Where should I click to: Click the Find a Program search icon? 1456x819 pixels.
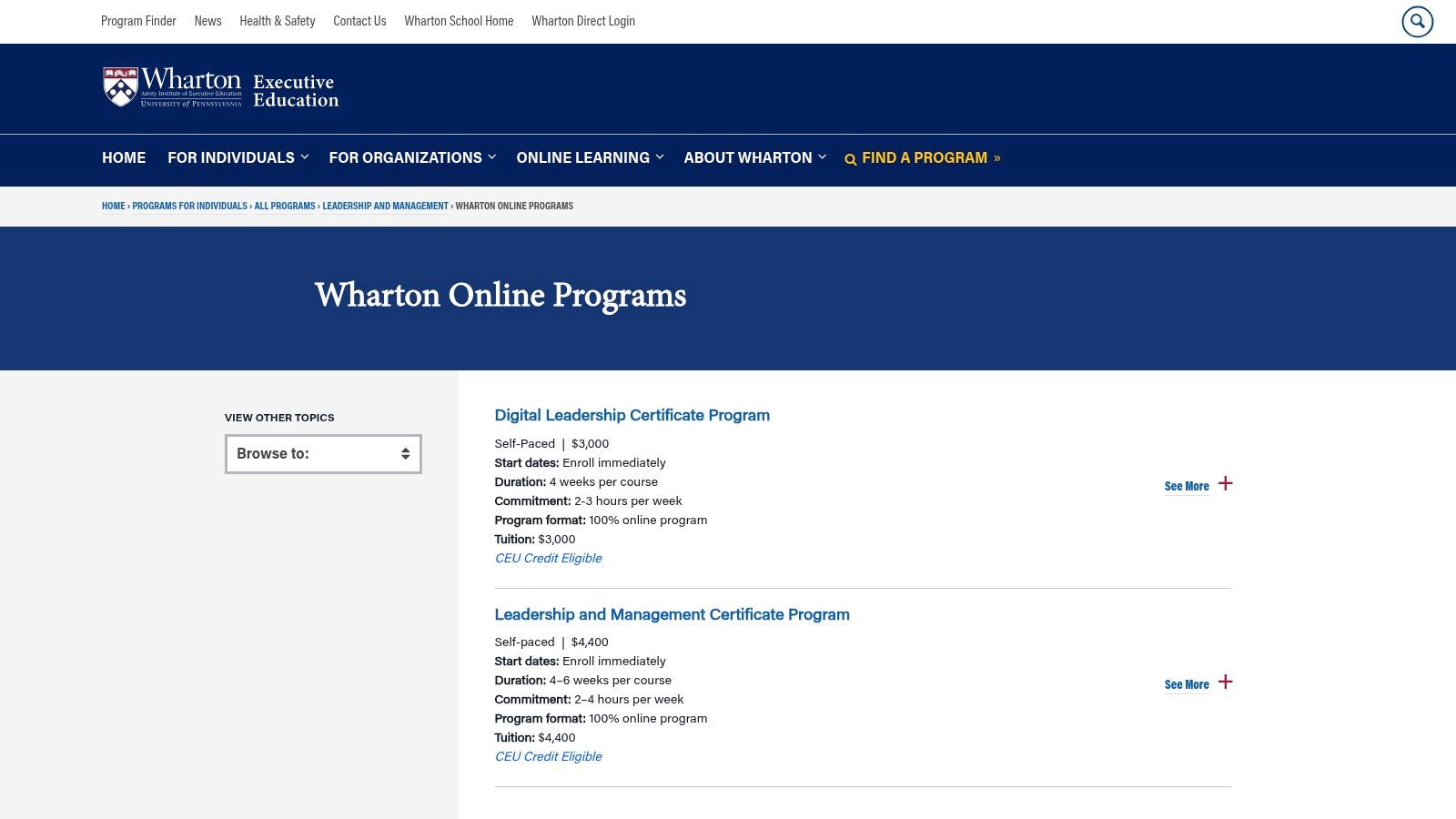click(x=850, y=158)
